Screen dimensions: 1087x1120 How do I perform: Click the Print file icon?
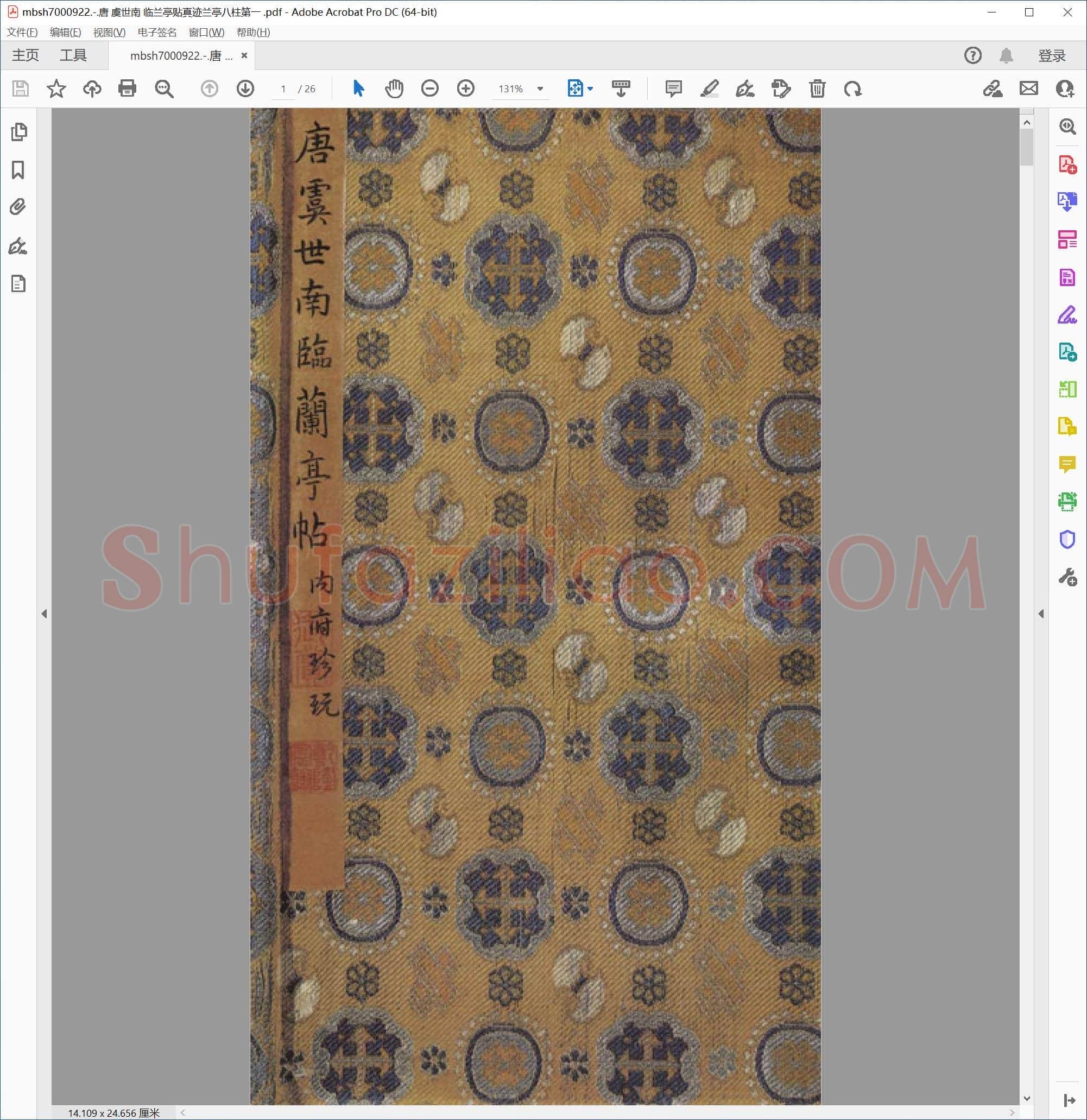click(127, 88)
